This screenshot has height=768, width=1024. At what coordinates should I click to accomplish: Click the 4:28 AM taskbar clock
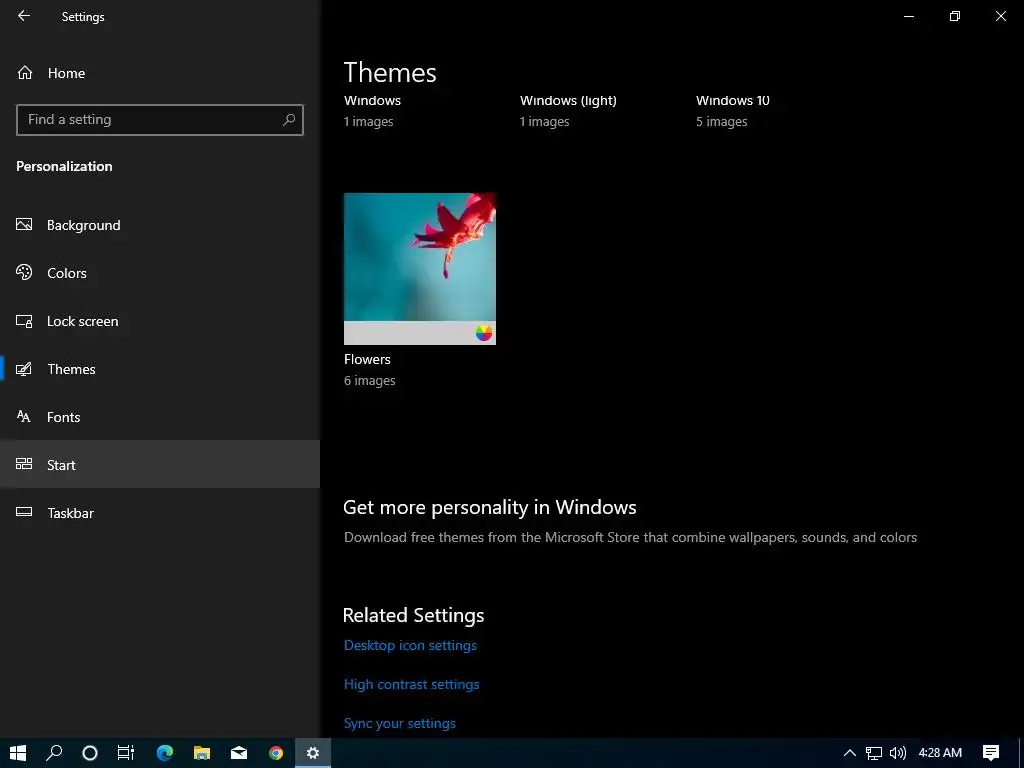tap(940, 753)
